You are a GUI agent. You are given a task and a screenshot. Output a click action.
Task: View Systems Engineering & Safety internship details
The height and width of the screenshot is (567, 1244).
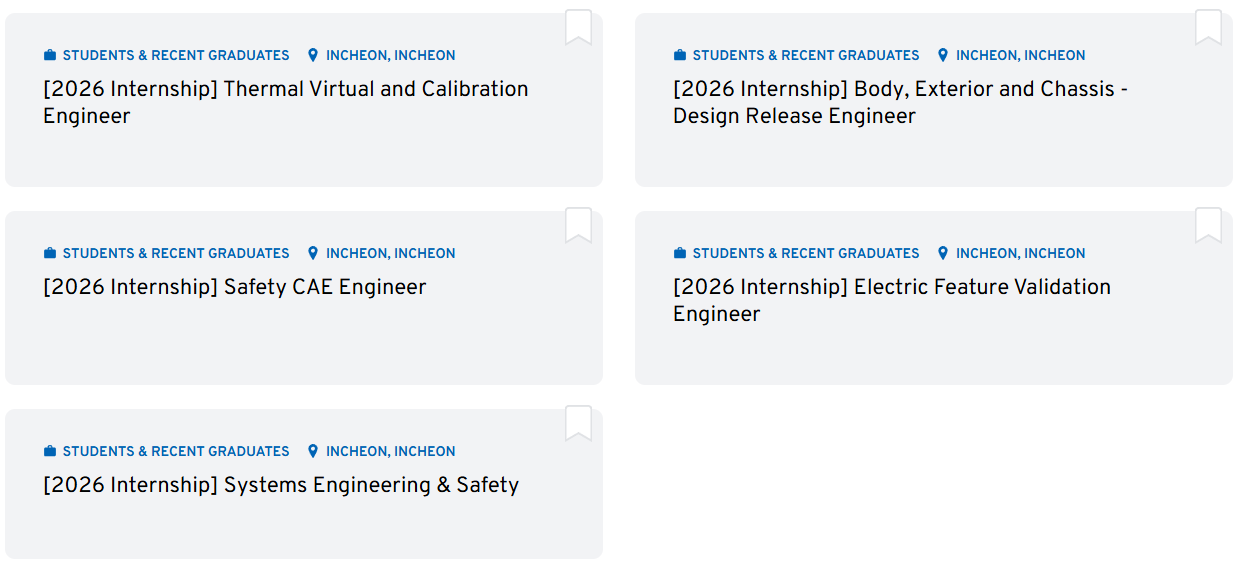(281, 485)
